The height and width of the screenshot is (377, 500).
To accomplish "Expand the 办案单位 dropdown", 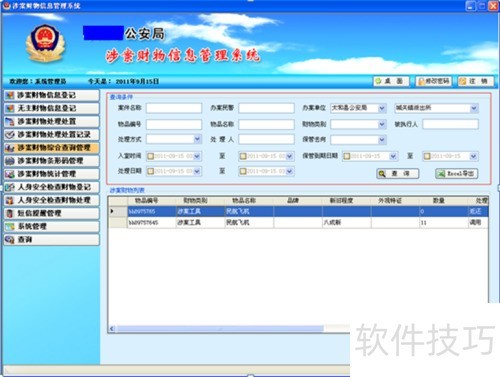I will click(382, 108).
